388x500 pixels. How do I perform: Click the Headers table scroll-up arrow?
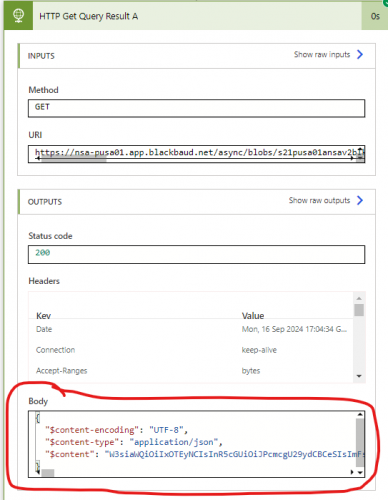click(359, 298)
